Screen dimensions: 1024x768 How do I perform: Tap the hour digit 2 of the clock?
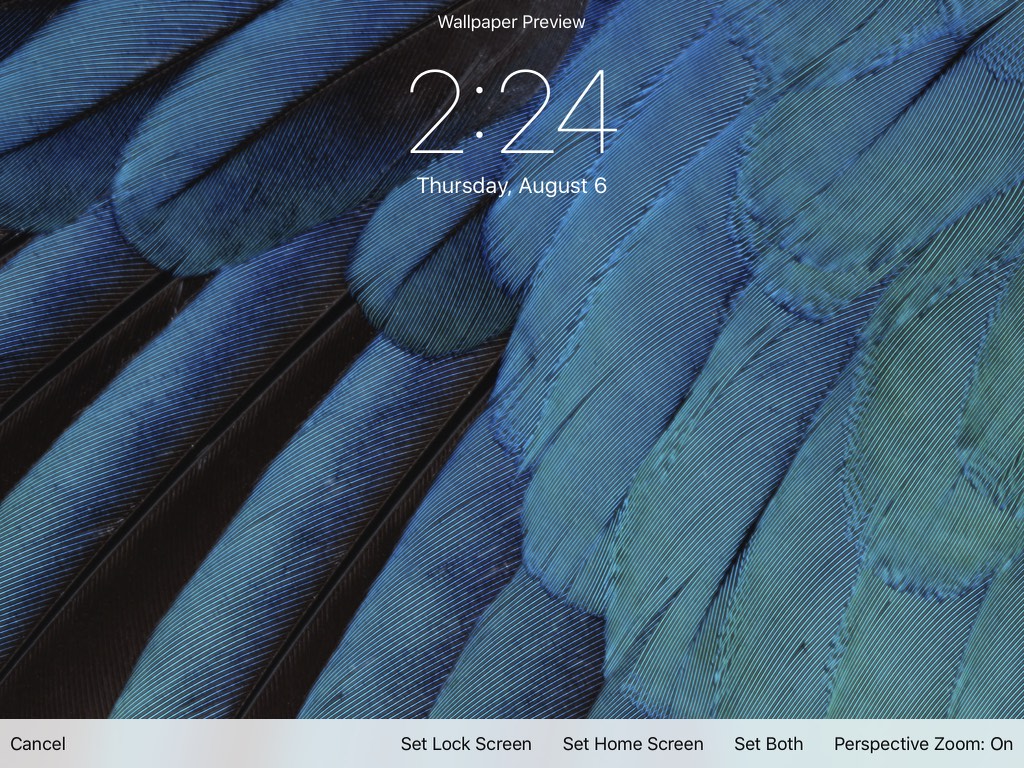pyautogui.click(x=439, y=112)
